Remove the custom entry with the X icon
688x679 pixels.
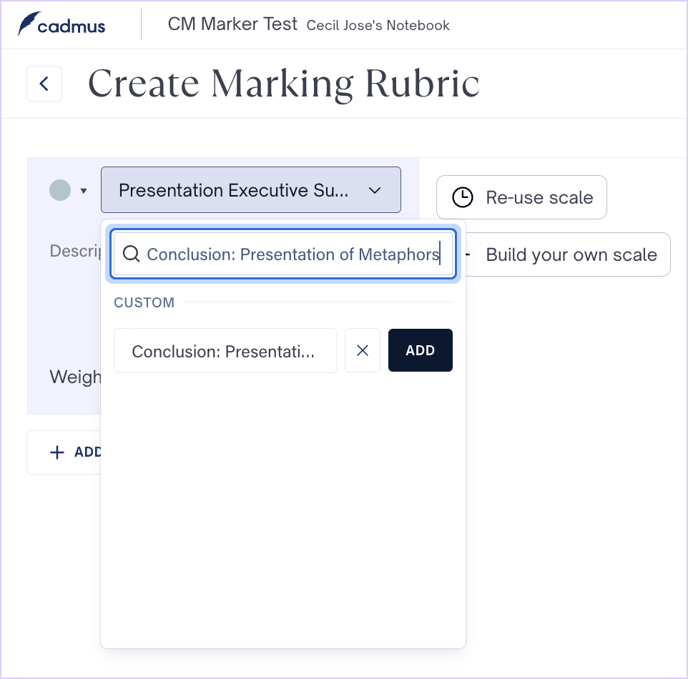coord(362,350)
